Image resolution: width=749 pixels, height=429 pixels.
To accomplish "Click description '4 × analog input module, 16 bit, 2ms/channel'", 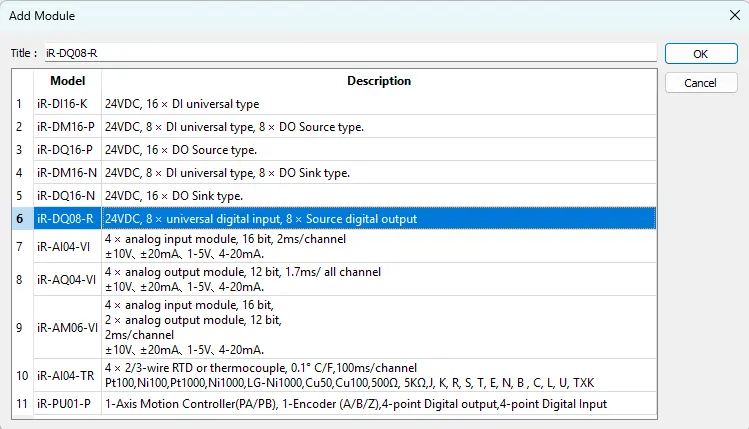I will (x=225, y=239).
